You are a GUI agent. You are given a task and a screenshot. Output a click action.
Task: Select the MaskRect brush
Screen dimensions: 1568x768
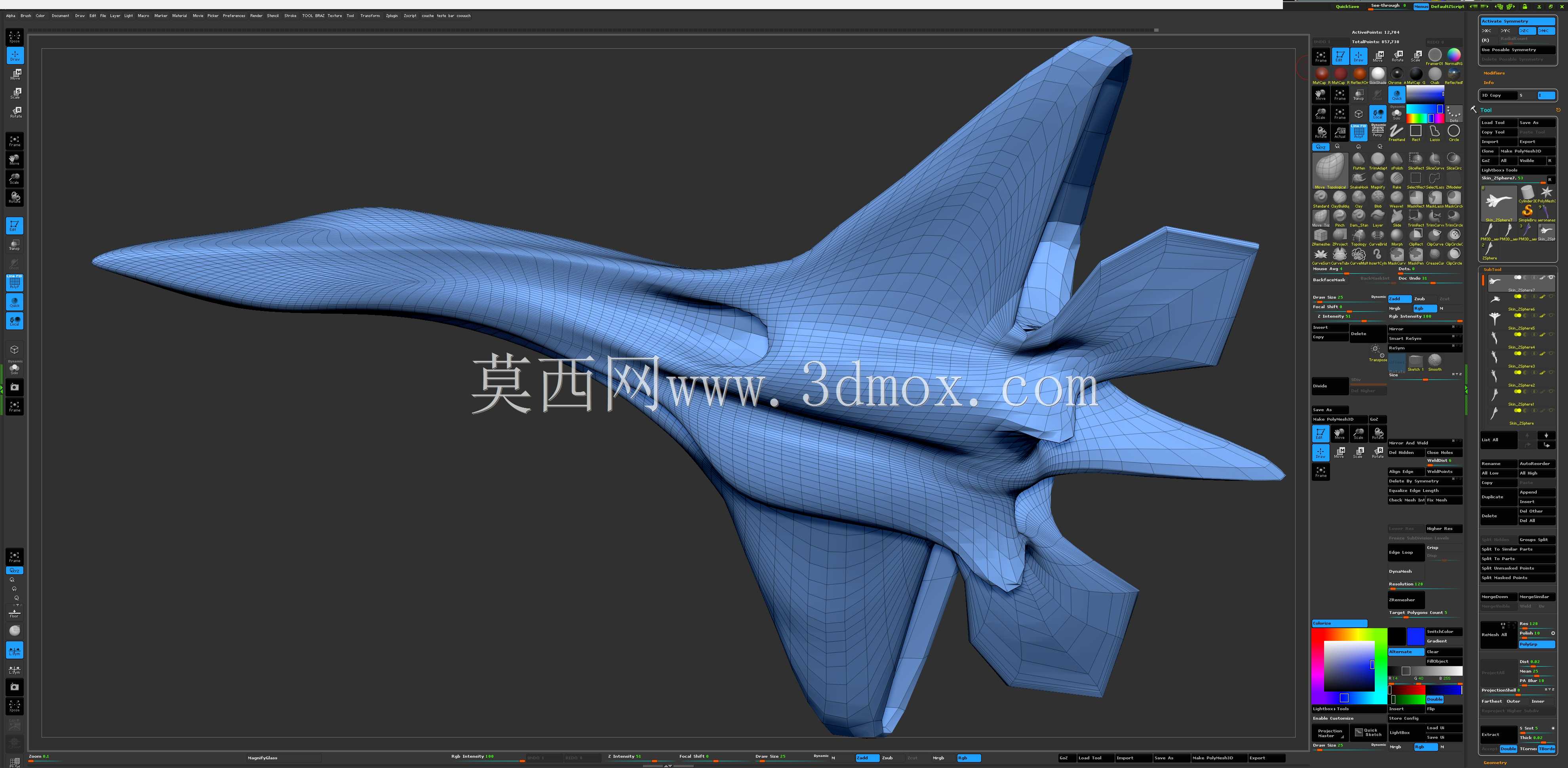[x=1416, y=199]
